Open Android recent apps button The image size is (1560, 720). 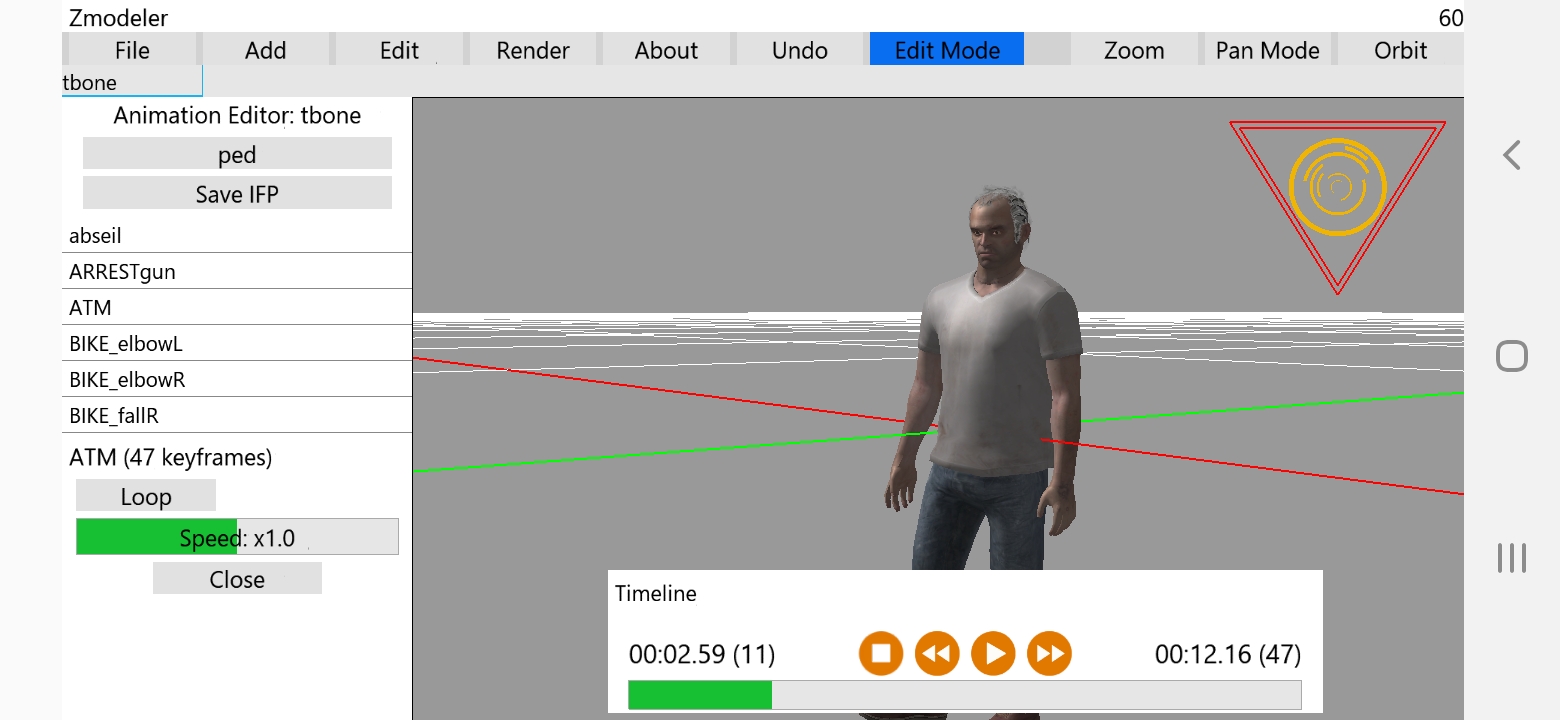coord(1511,558)
